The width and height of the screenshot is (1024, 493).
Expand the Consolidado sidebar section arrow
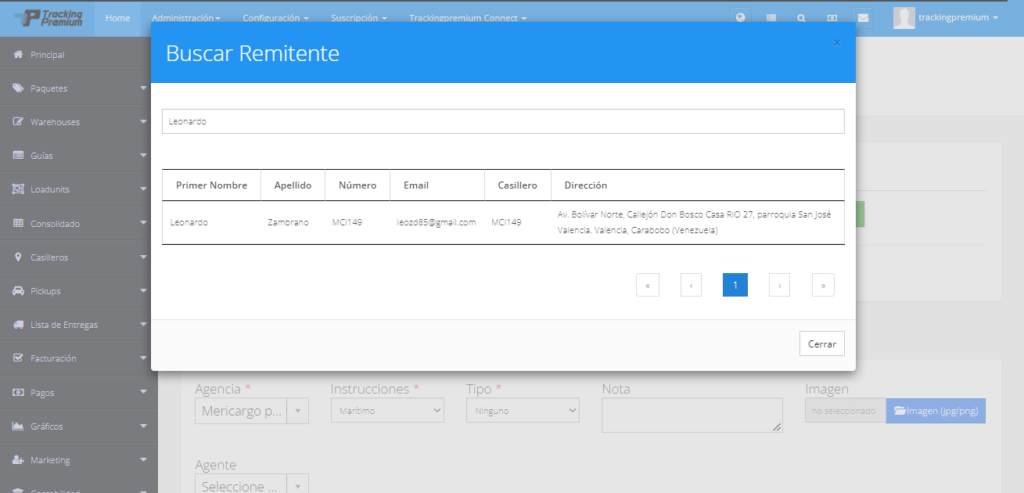click(144, 223)
